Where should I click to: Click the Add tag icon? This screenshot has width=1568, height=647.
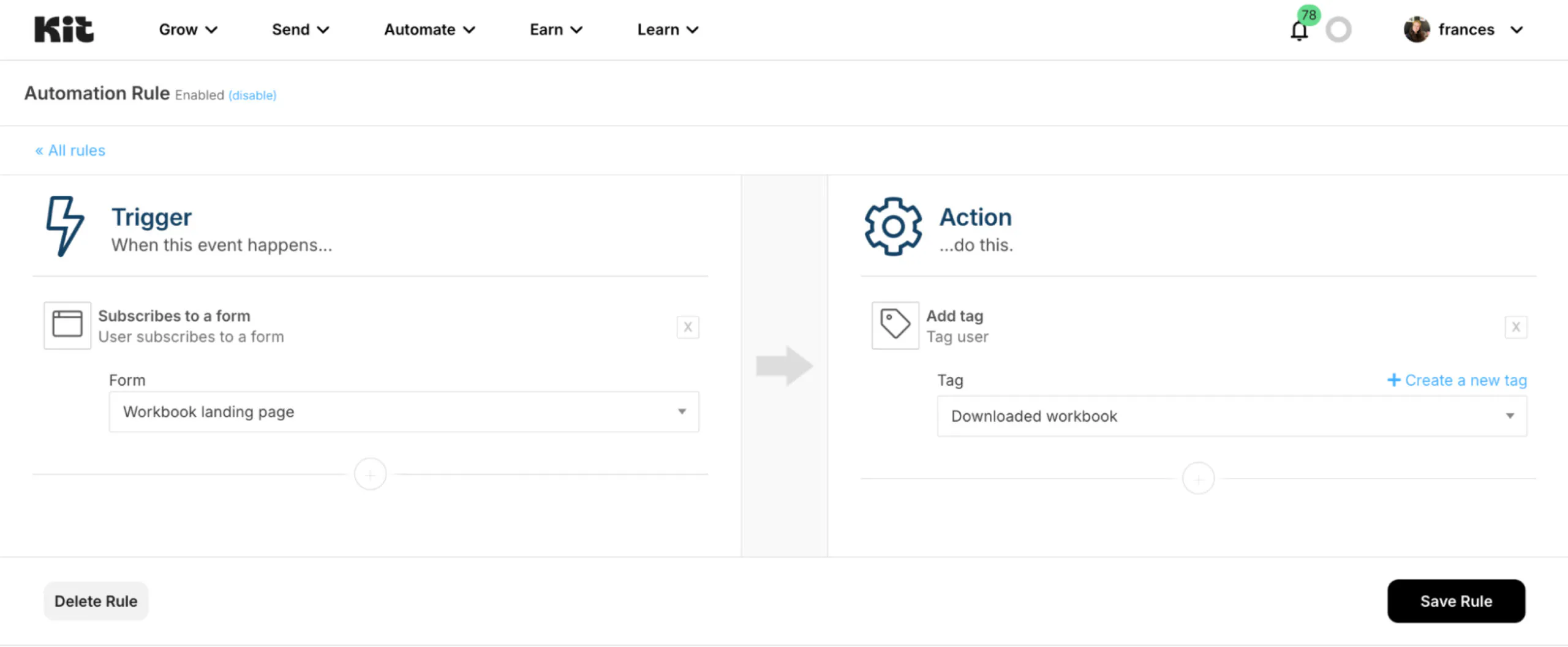click(x=895, y=325)
